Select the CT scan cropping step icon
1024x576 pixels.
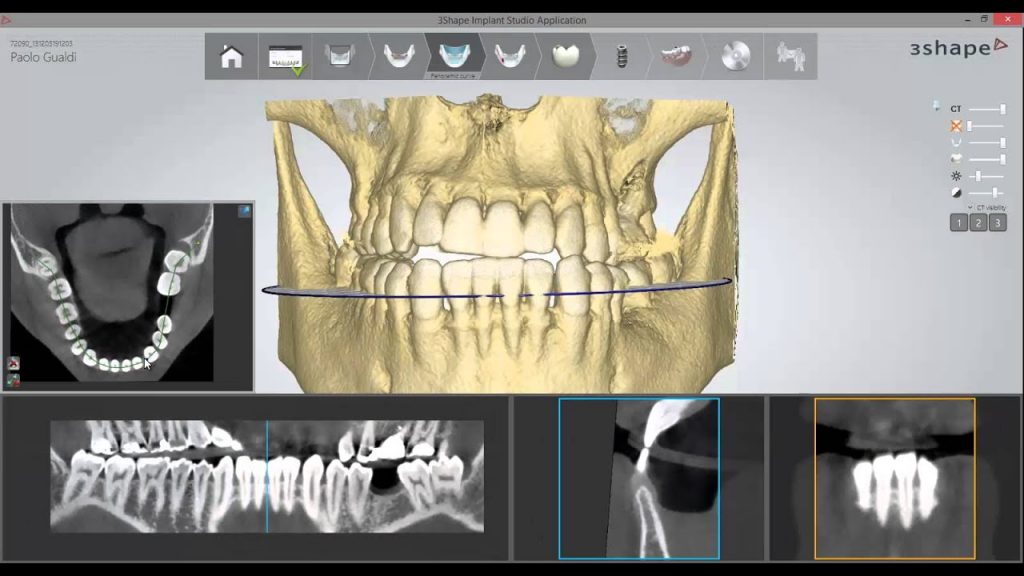pos(338,57)
